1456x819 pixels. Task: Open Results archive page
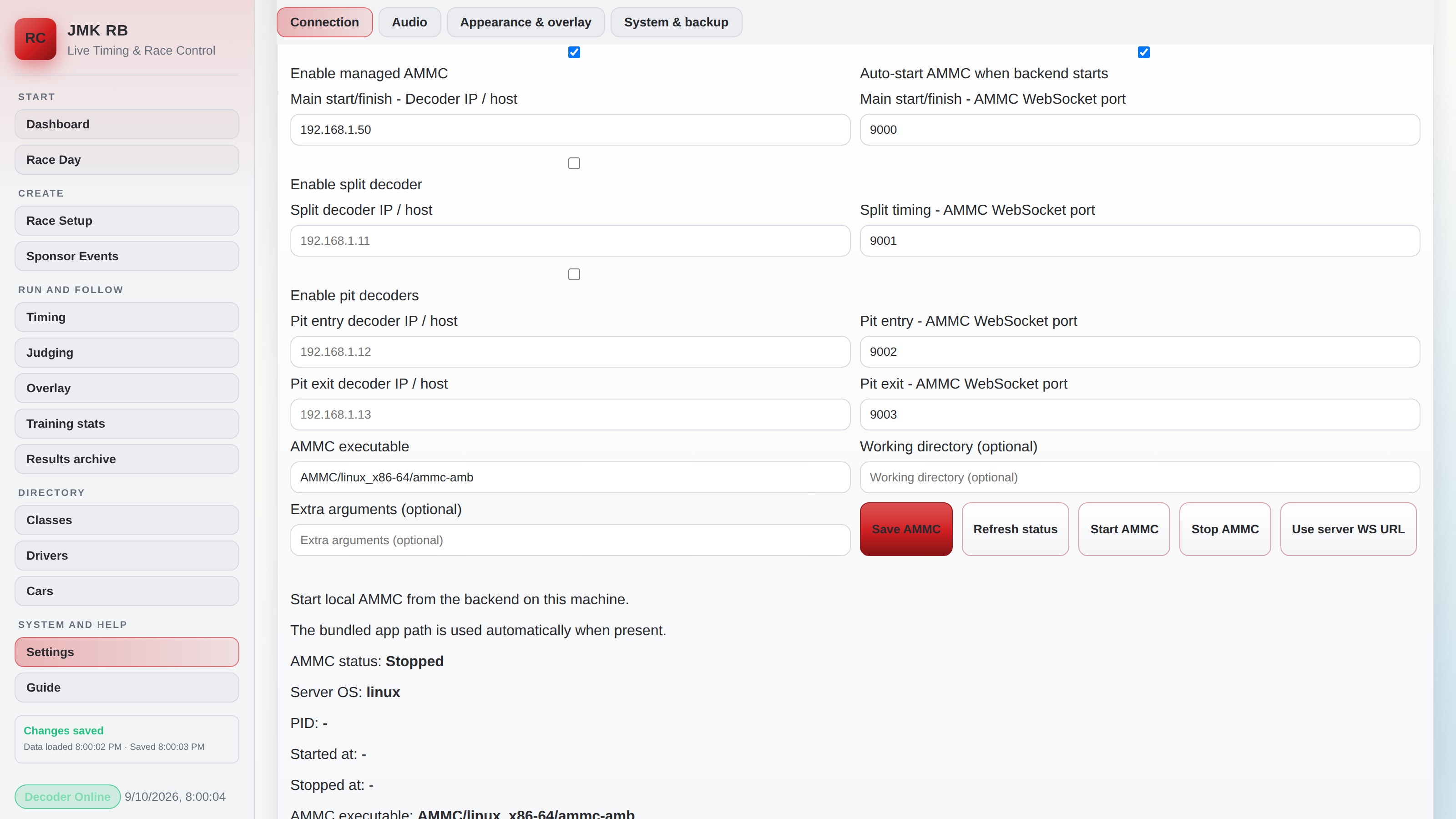click(126, 459)
